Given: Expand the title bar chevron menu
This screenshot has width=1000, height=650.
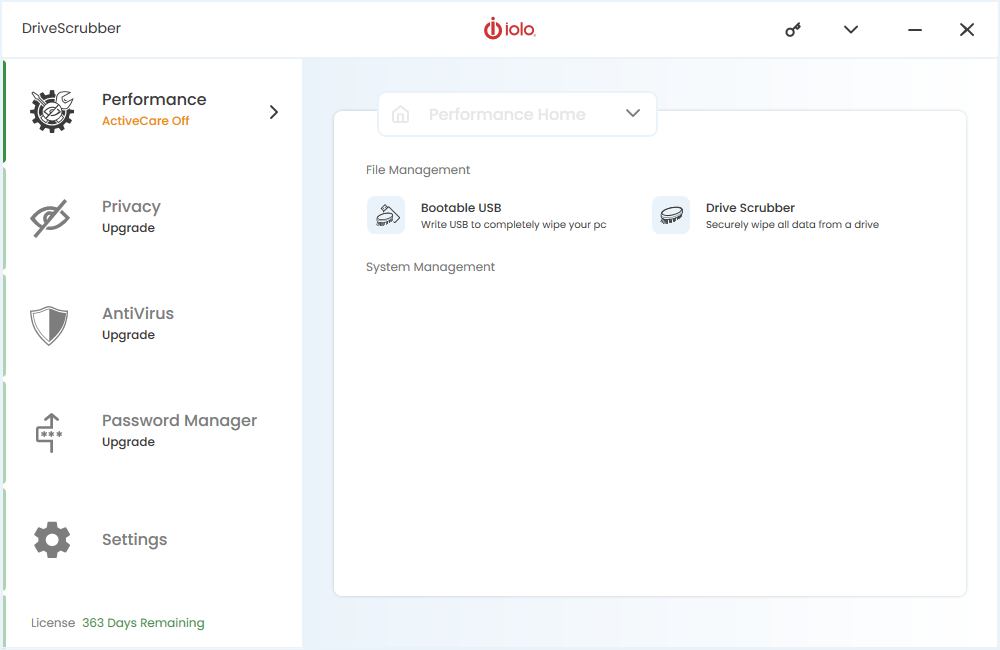Looking at the screenshot, I should coord(851,29).
